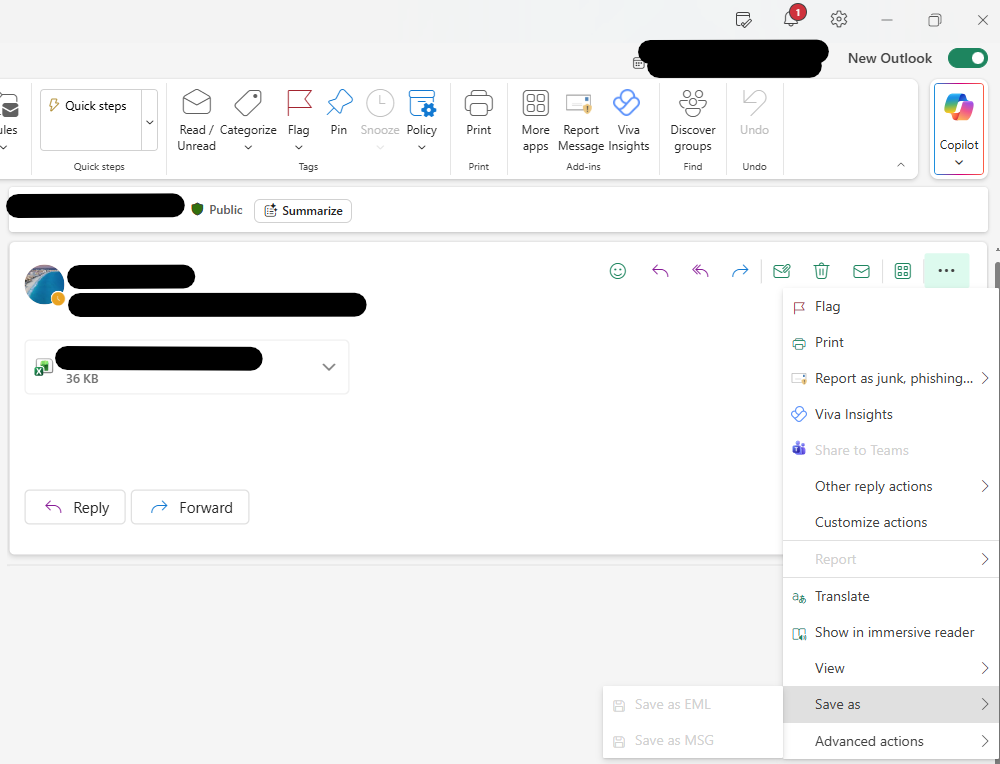The image size is (1000, 764).
Task: Pin the message with Pin icon
Action: tap(339, 102)
